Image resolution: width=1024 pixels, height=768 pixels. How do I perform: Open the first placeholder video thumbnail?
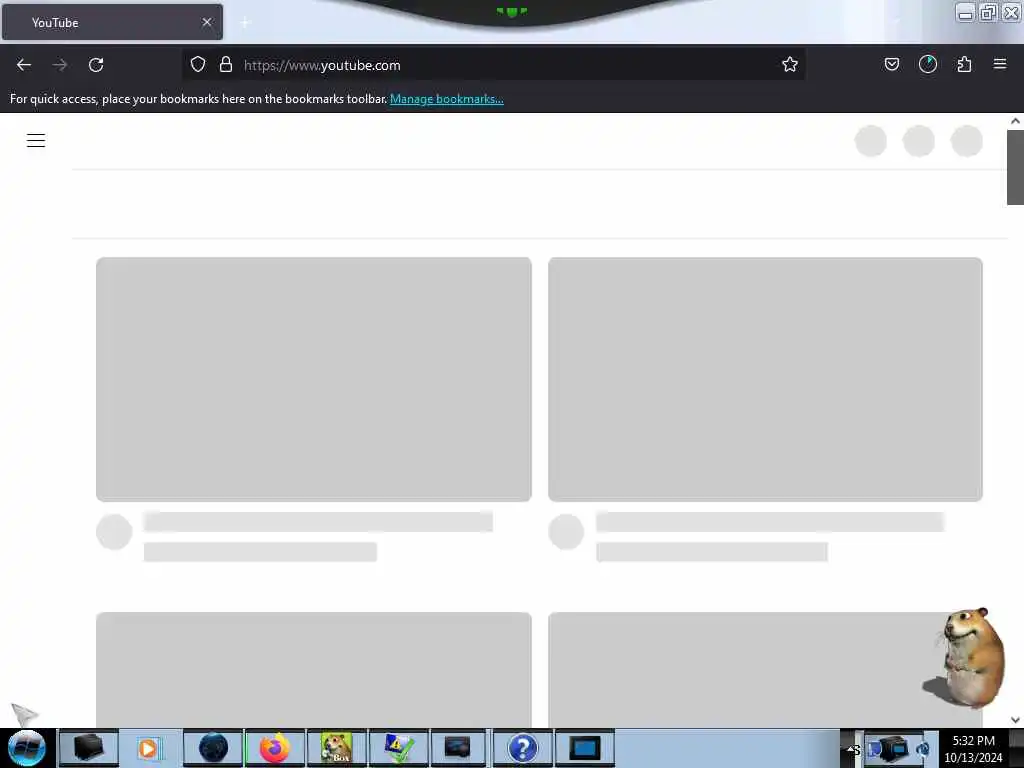click(313, 379)
